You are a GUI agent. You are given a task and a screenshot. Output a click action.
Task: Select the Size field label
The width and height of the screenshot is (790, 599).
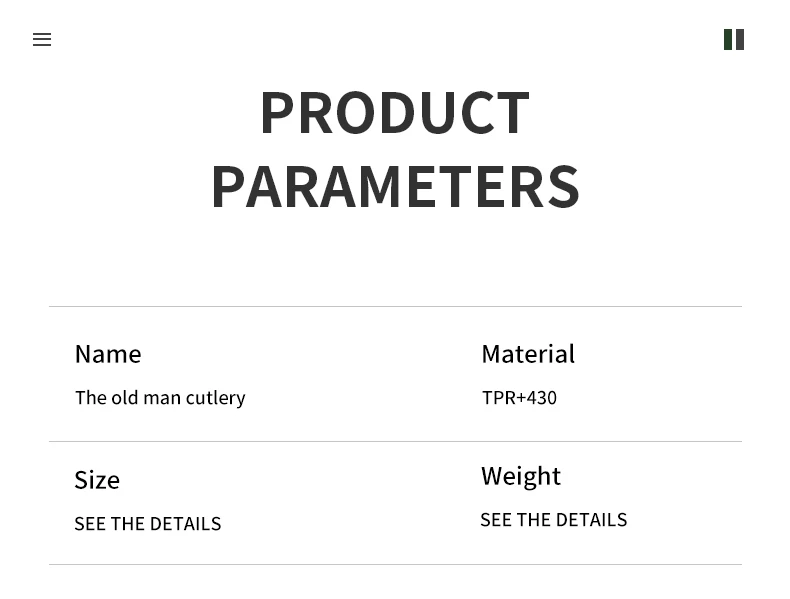(97, 480)
